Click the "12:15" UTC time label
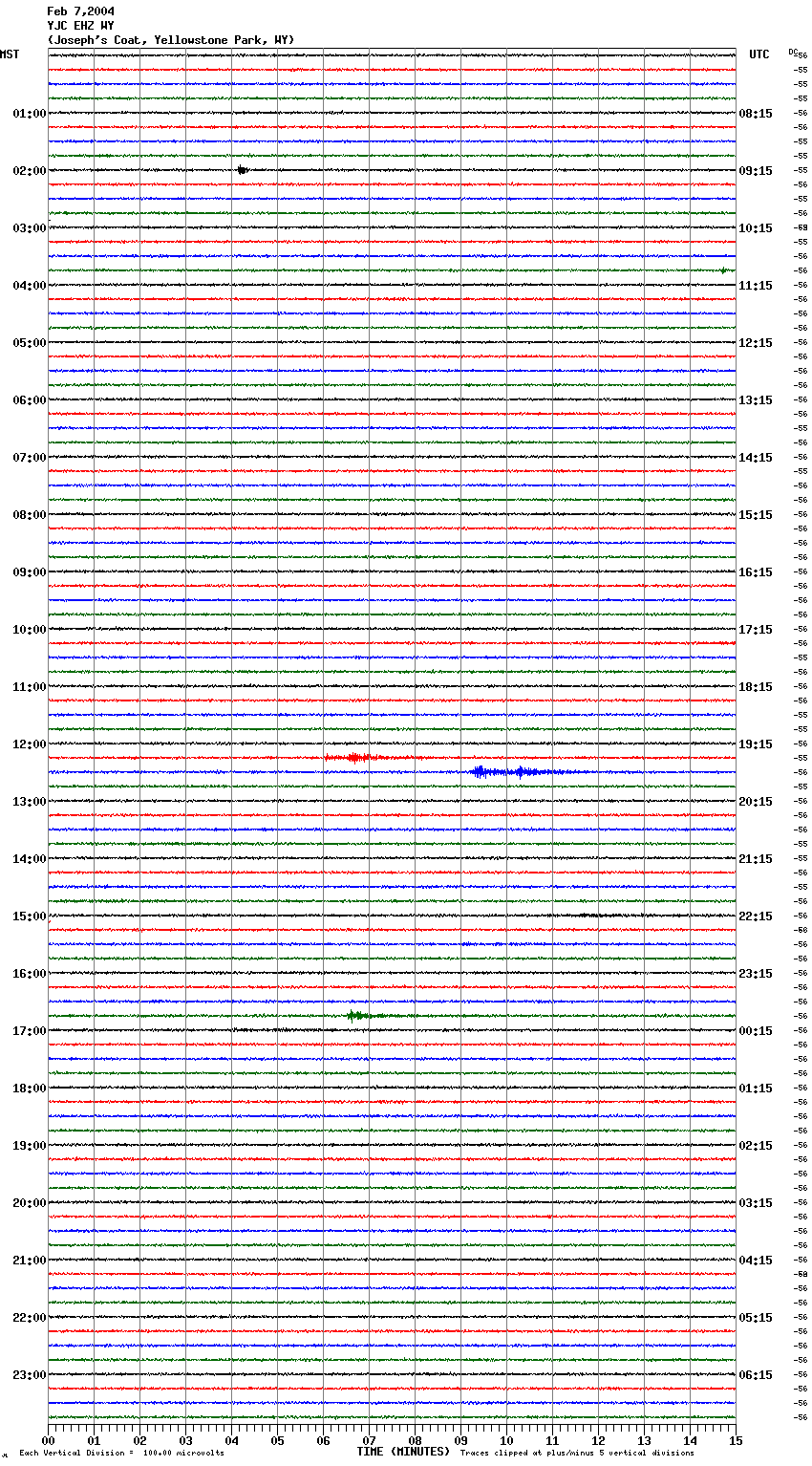The image size is (812, 1466). (x=756, y=343)
